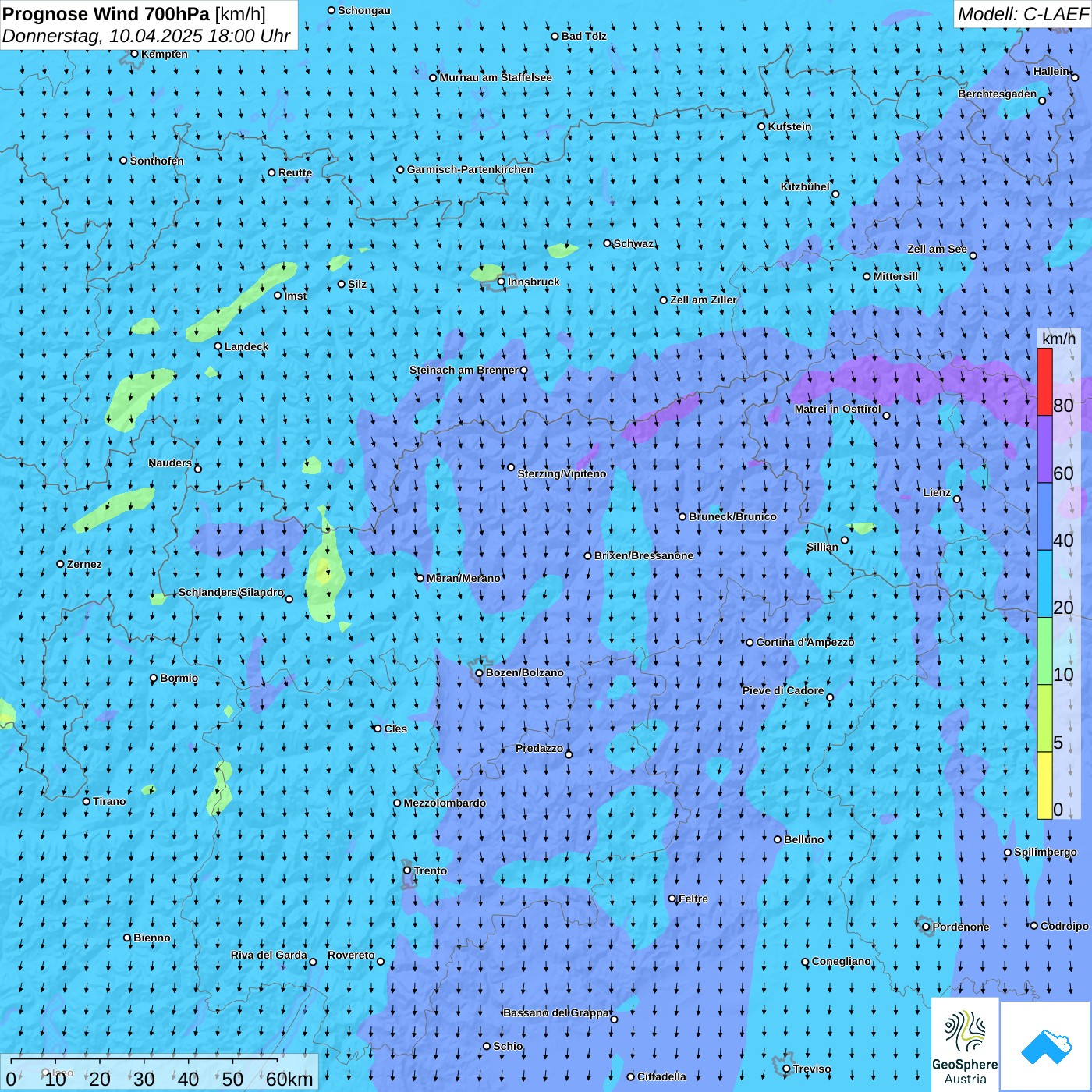Click the Spilimbergo label
This screenshot has width=1092, height=1092.
1045,852
